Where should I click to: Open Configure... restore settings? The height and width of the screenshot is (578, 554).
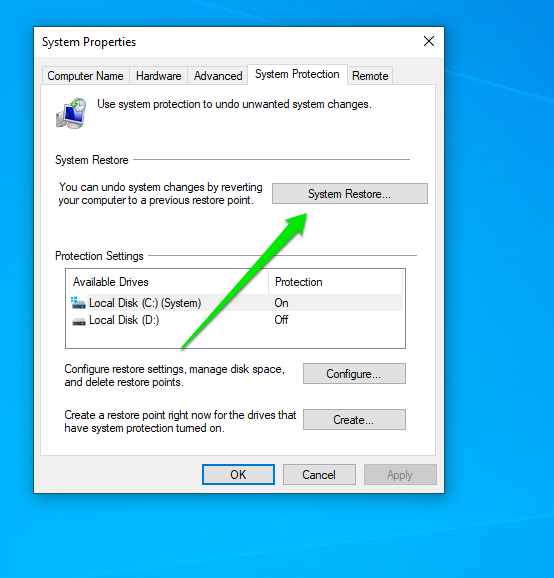(354, 374)
